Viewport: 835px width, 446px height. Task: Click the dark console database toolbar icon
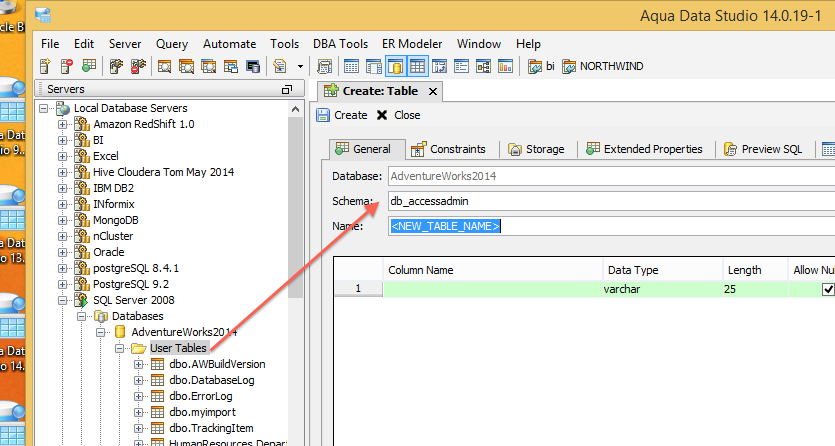click(253, 66)
